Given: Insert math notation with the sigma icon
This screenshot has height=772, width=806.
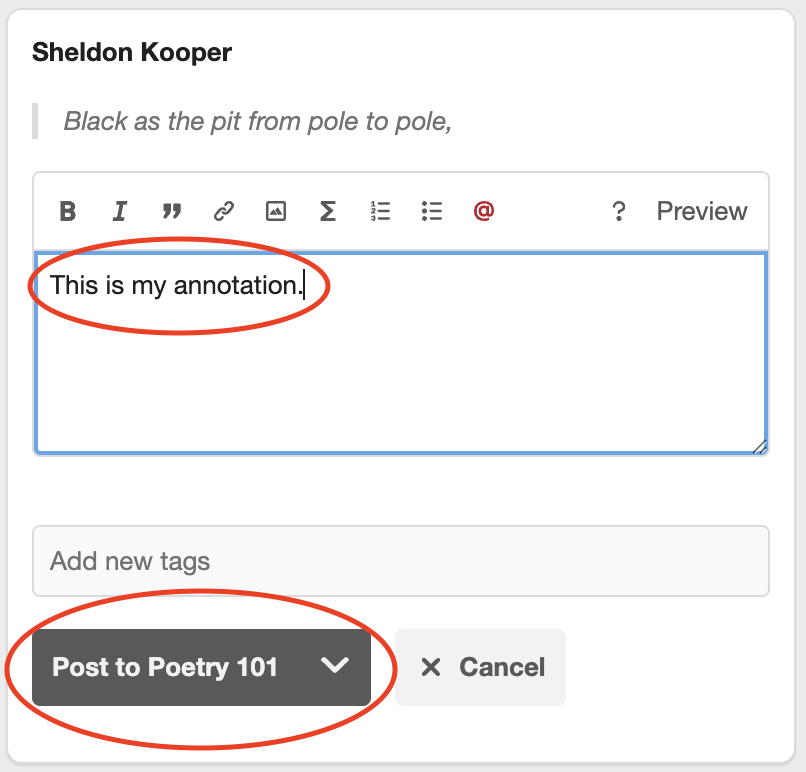Looking at the screenshot, I should click(x=327, y=211).
